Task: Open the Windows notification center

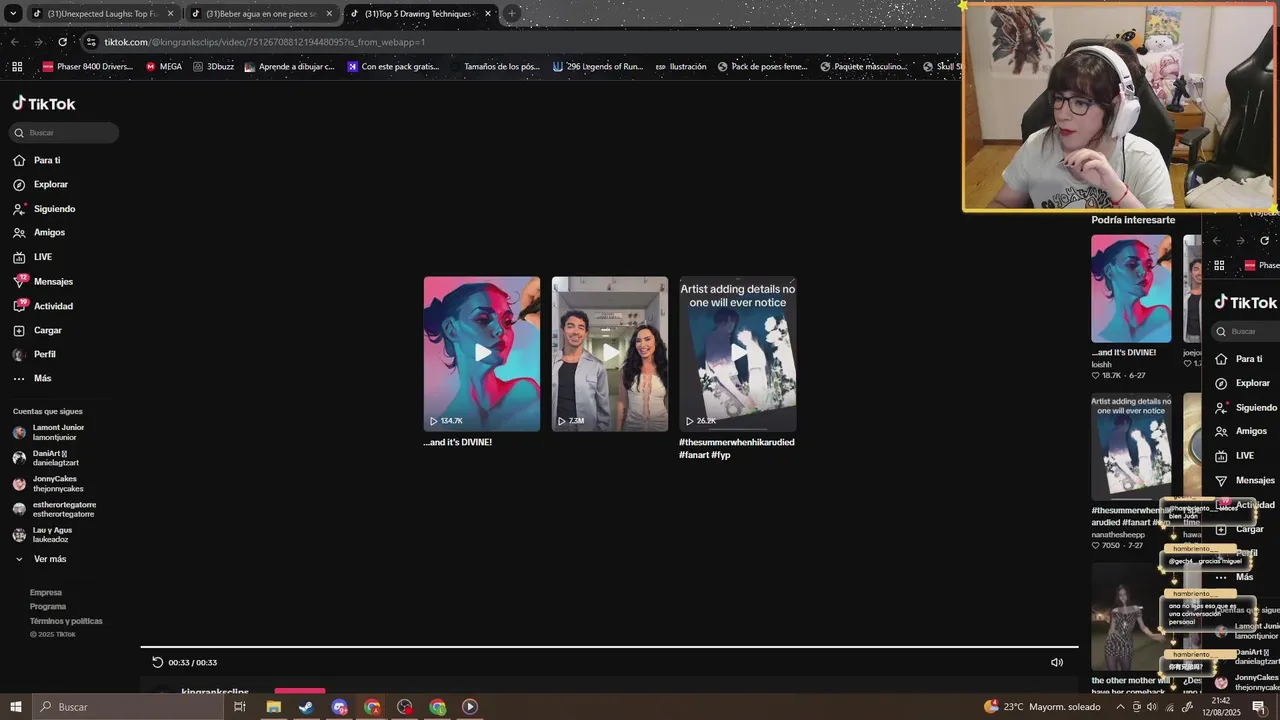Action: pos(1259,707)
